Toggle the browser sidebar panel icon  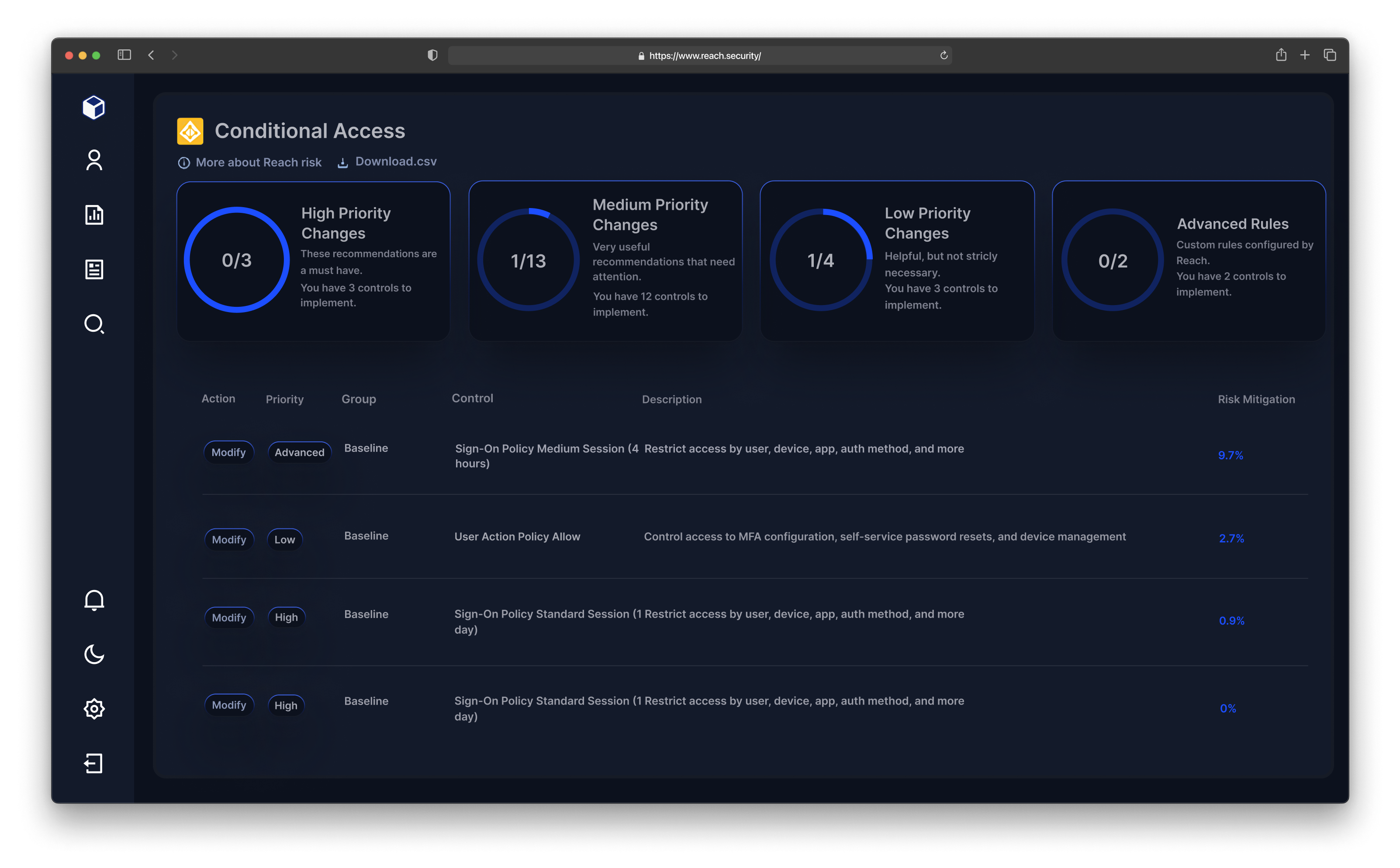click(x=124, y=55)
